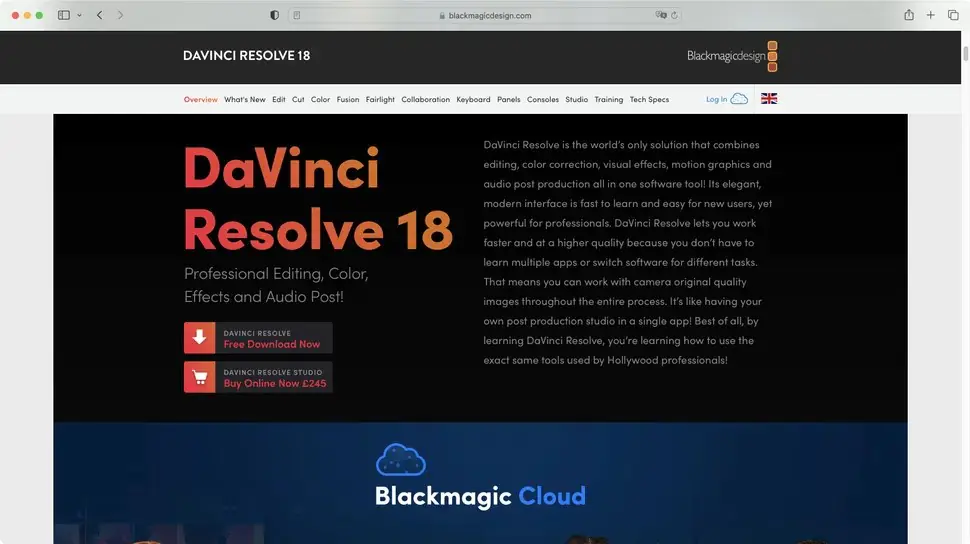
Task: Open the Keyboard tab
Action: coord(473,100)
